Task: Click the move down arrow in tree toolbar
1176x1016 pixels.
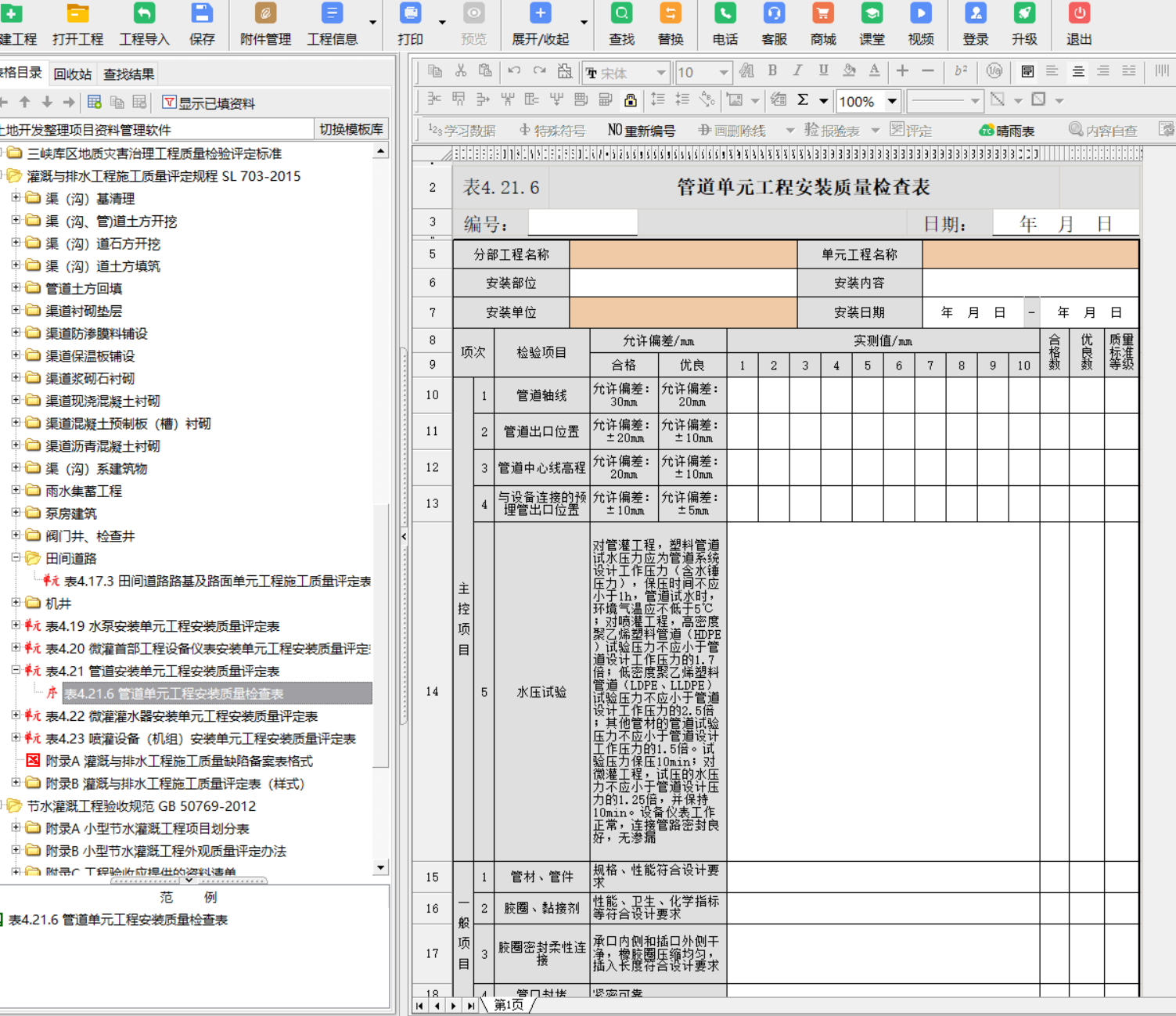Action: click(47, 102)
